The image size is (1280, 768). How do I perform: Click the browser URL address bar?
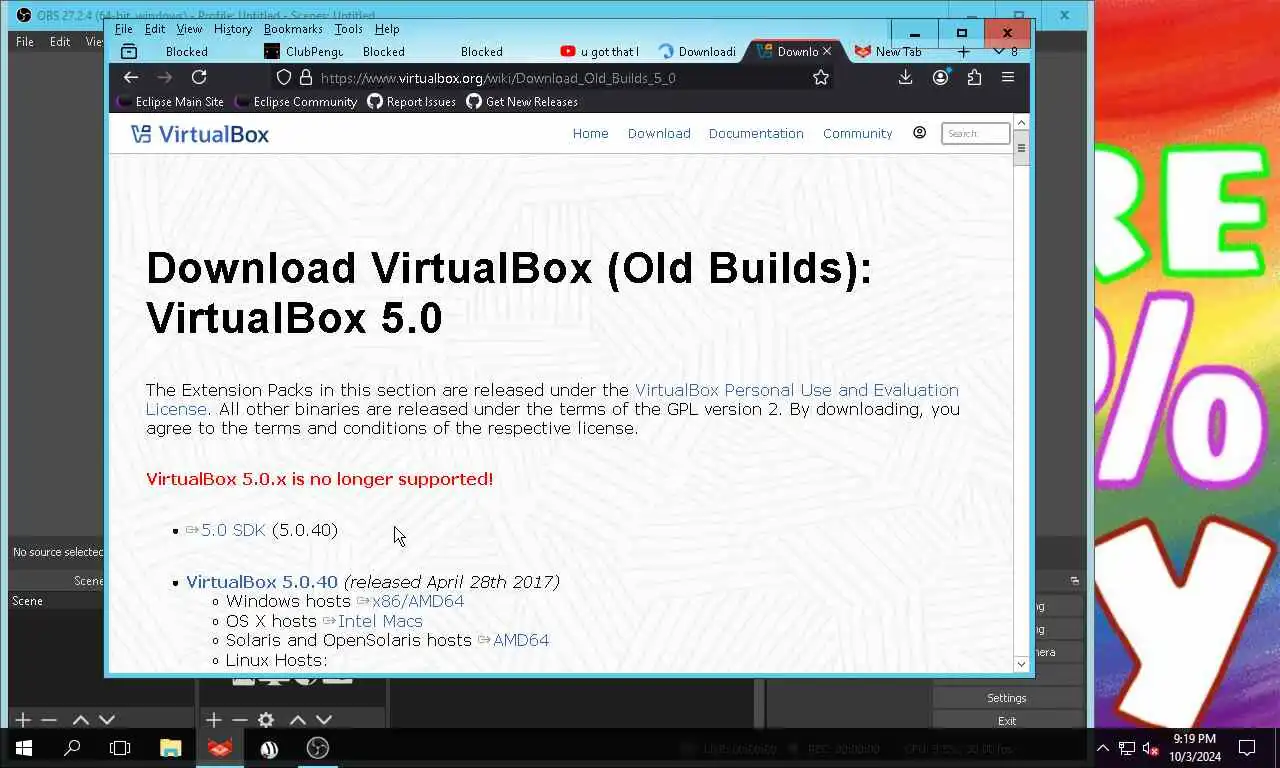pyautogui.click(x=550, y=77)
